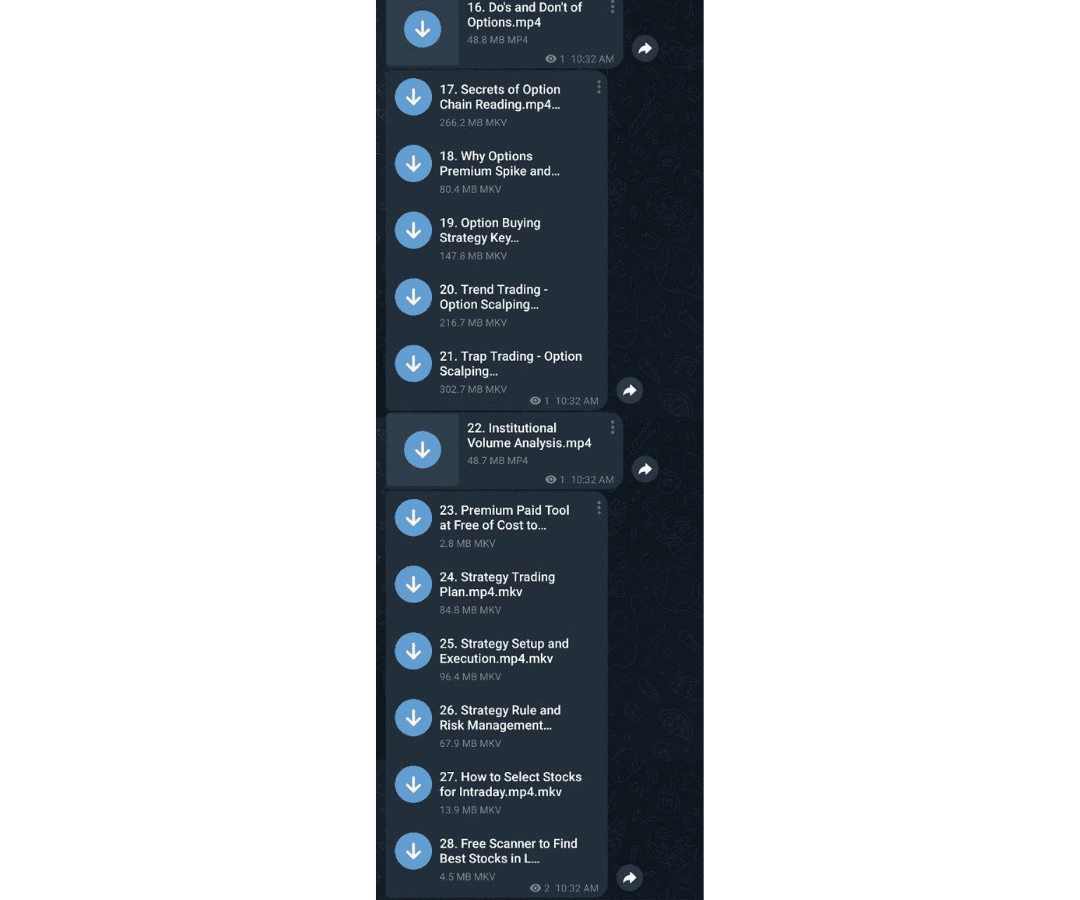Download 20. Trend Trading Option Scalping file

[x=413, y=297]
